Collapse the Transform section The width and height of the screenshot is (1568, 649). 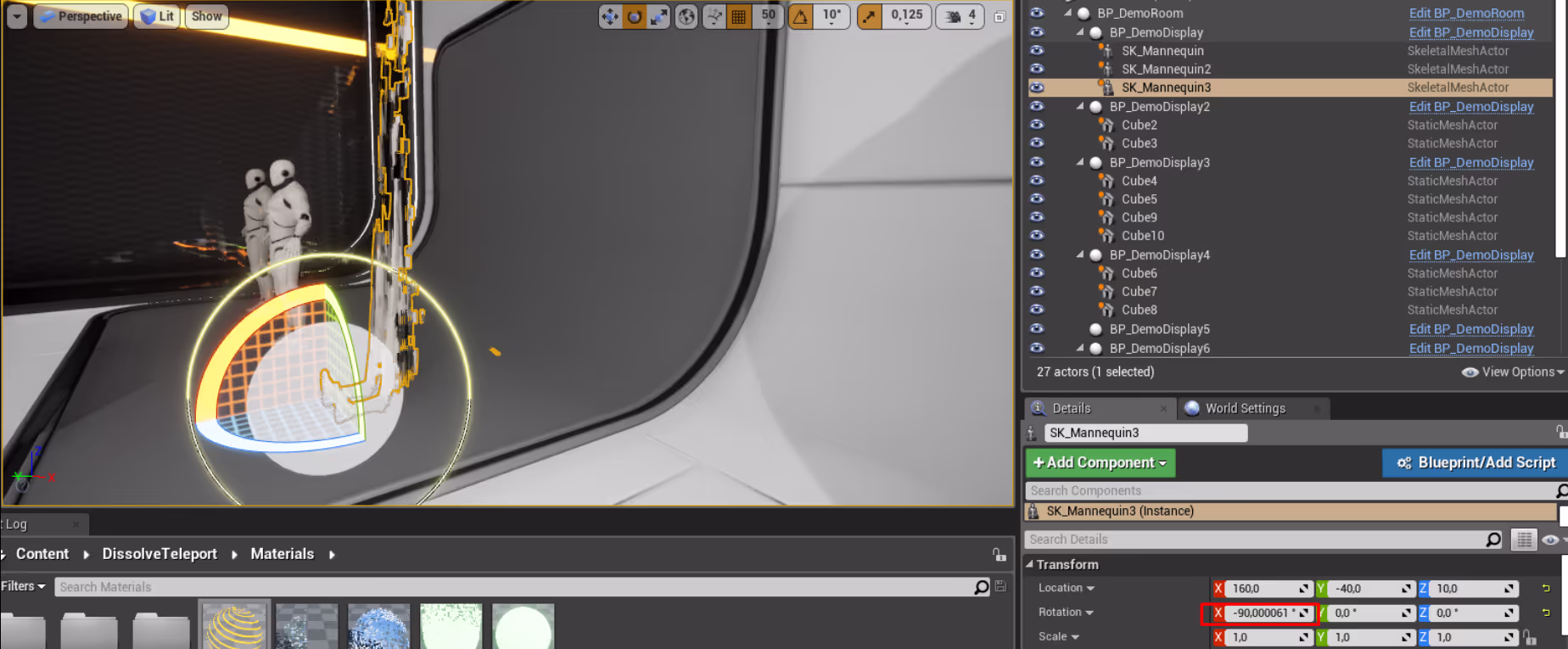(1030, 564)
